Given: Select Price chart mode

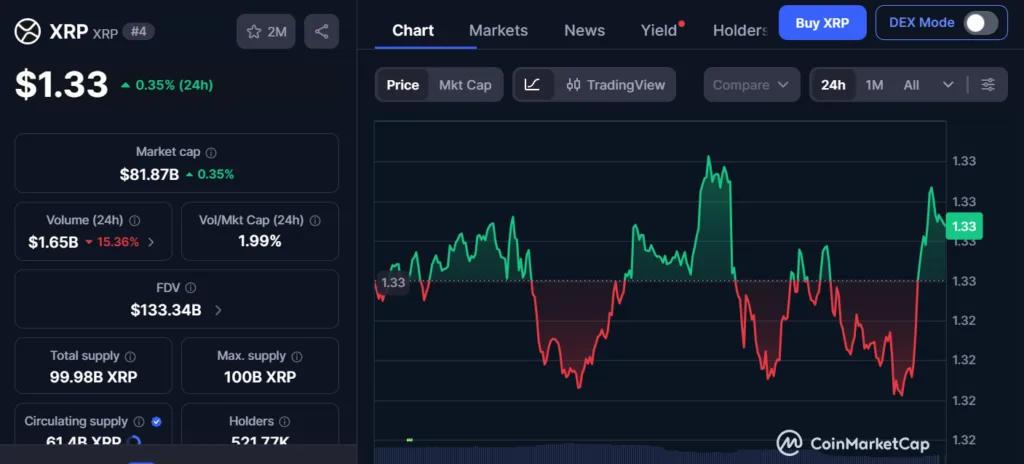Looking at the screenshot, I should [402, 85].
